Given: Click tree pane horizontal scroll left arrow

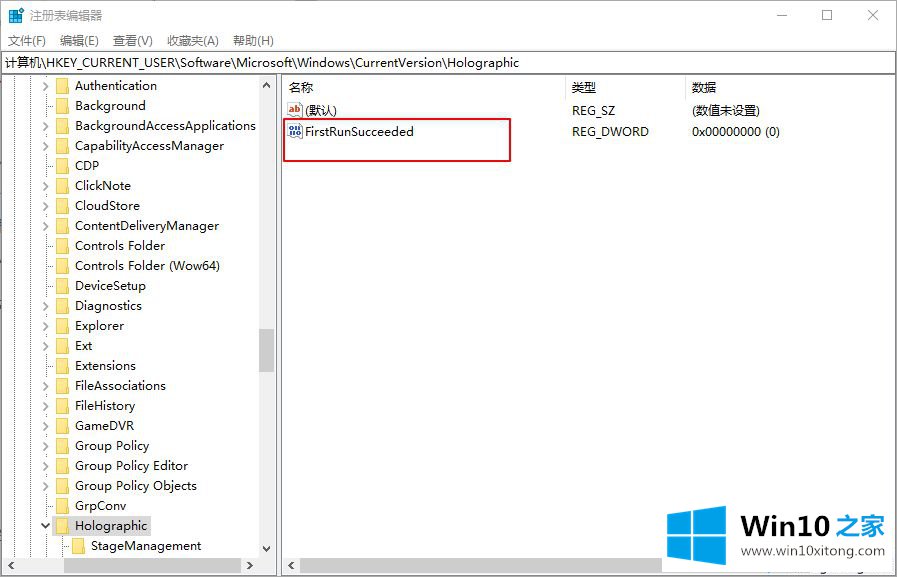Looking at the screenshot, I should tap(10, 566).
